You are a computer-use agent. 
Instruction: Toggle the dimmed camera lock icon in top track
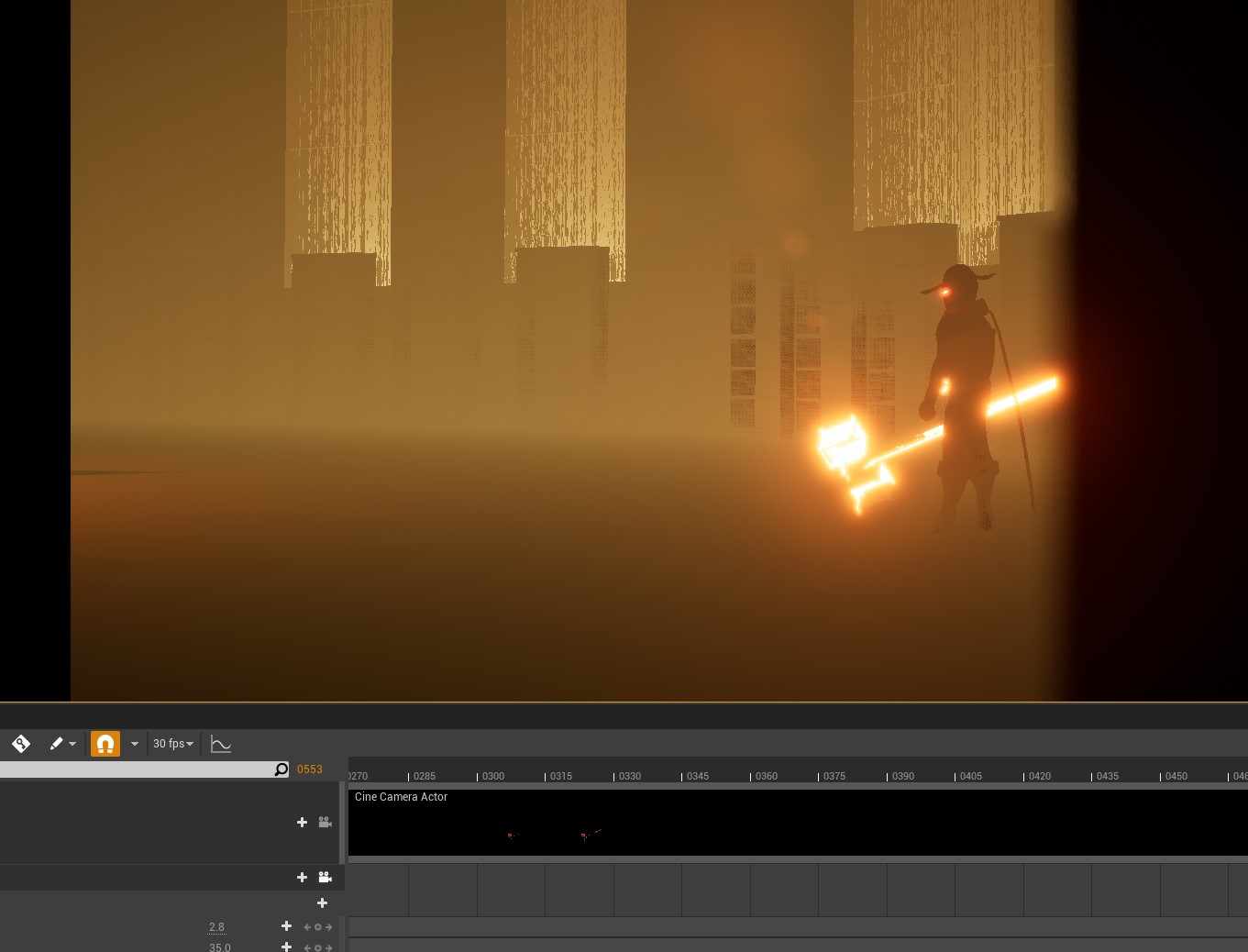(325, 823)
